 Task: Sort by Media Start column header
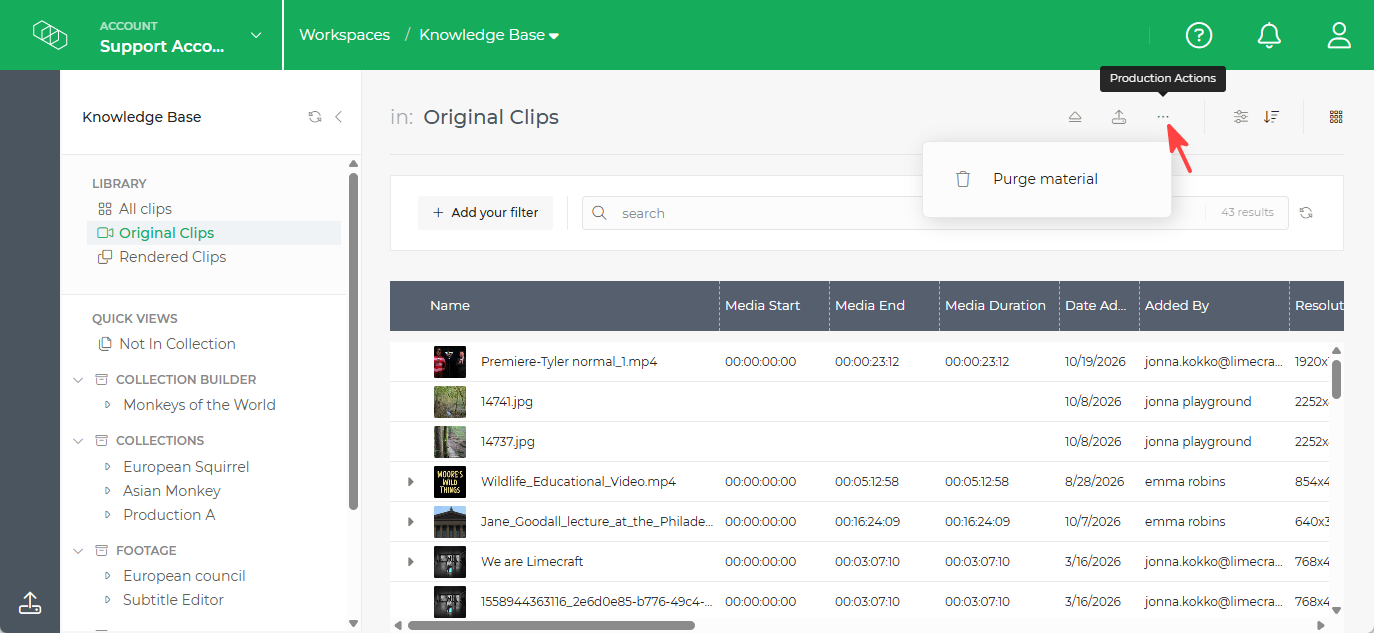762,306
